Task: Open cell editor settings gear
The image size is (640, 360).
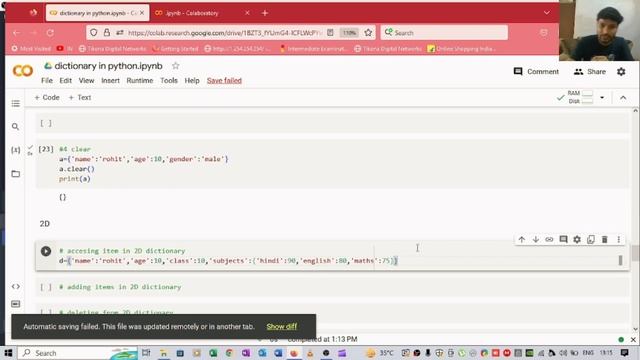Action: 577,240
